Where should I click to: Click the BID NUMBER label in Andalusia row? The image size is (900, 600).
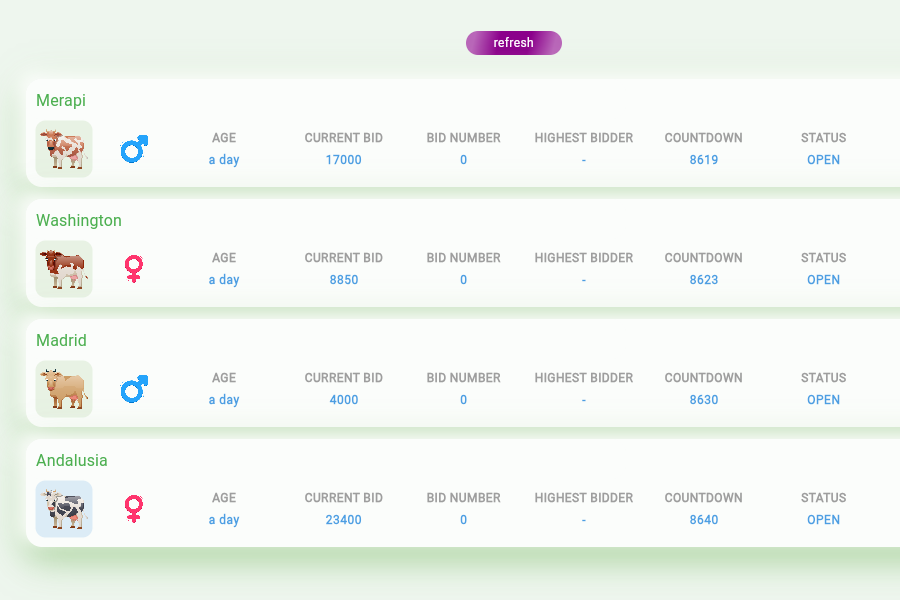[x=464, y=498]
